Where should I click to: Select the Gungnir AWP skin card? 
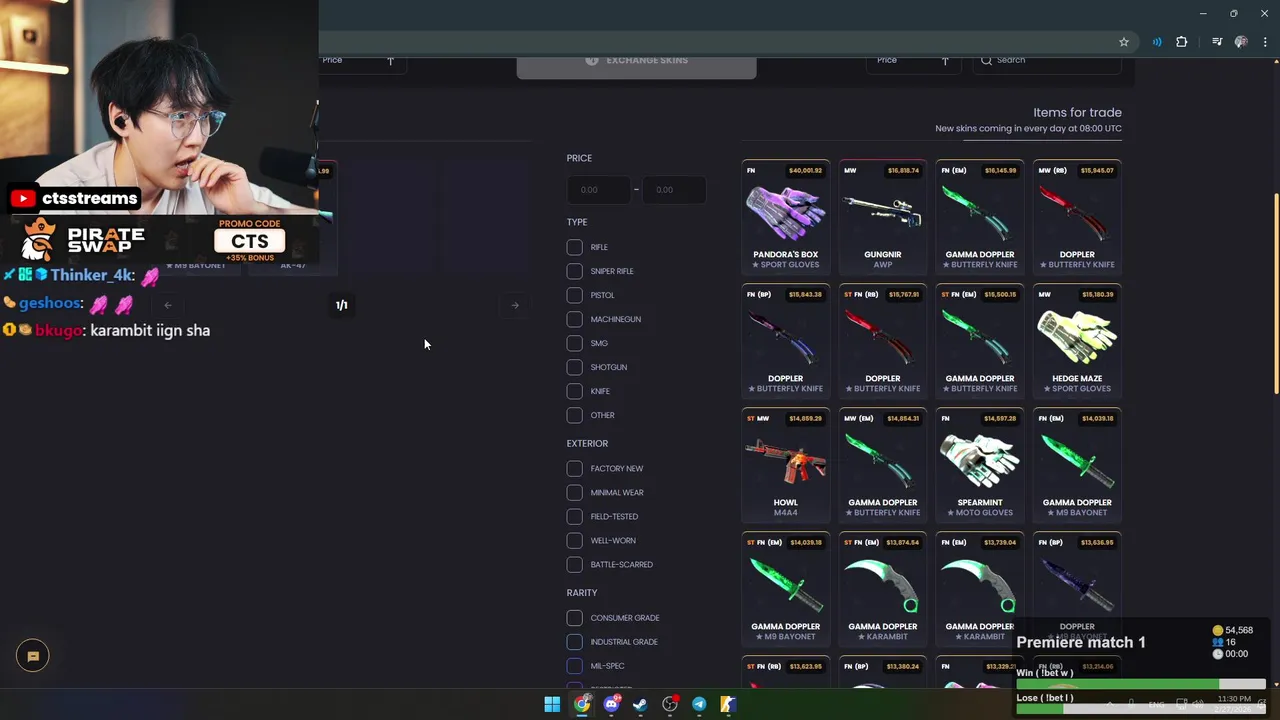pyautogui.click(x=882, y=217)
